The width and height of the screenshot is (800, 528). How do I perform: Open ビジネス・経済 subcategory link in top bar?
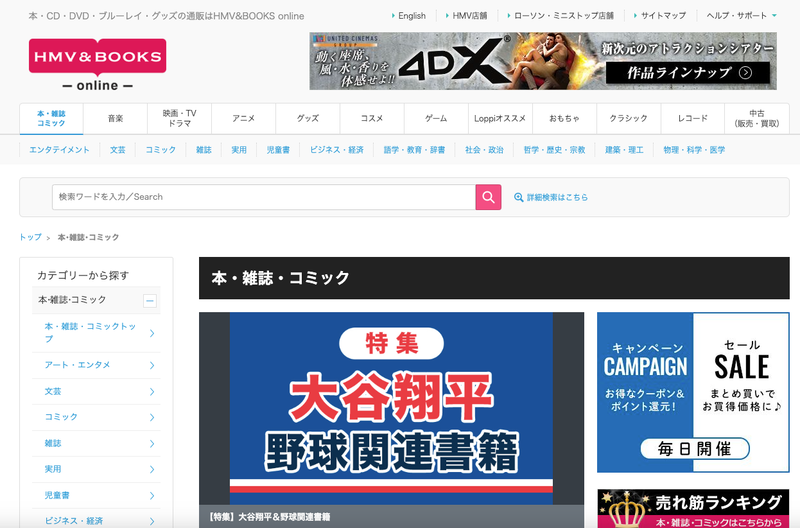pyautogui.click(x=337, y=150)
